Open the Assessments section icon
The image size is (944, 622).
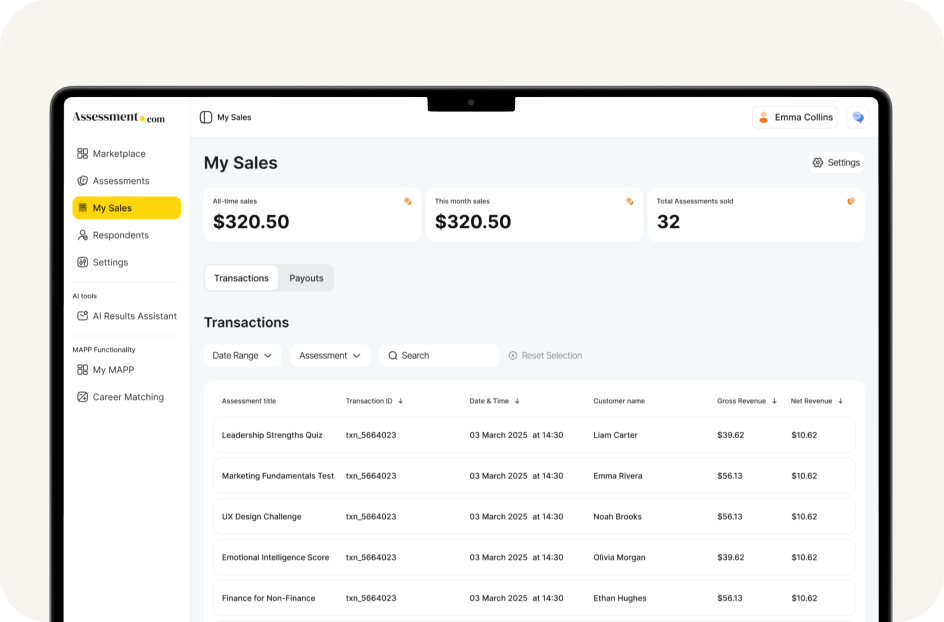click(84, 180)
